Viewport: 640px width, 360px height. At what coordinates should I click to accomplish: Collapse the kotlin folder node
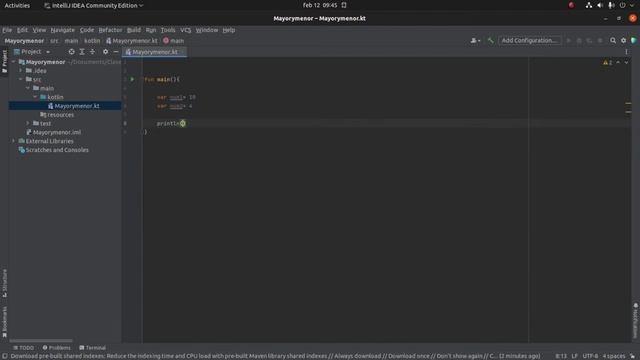coord(35,97)
